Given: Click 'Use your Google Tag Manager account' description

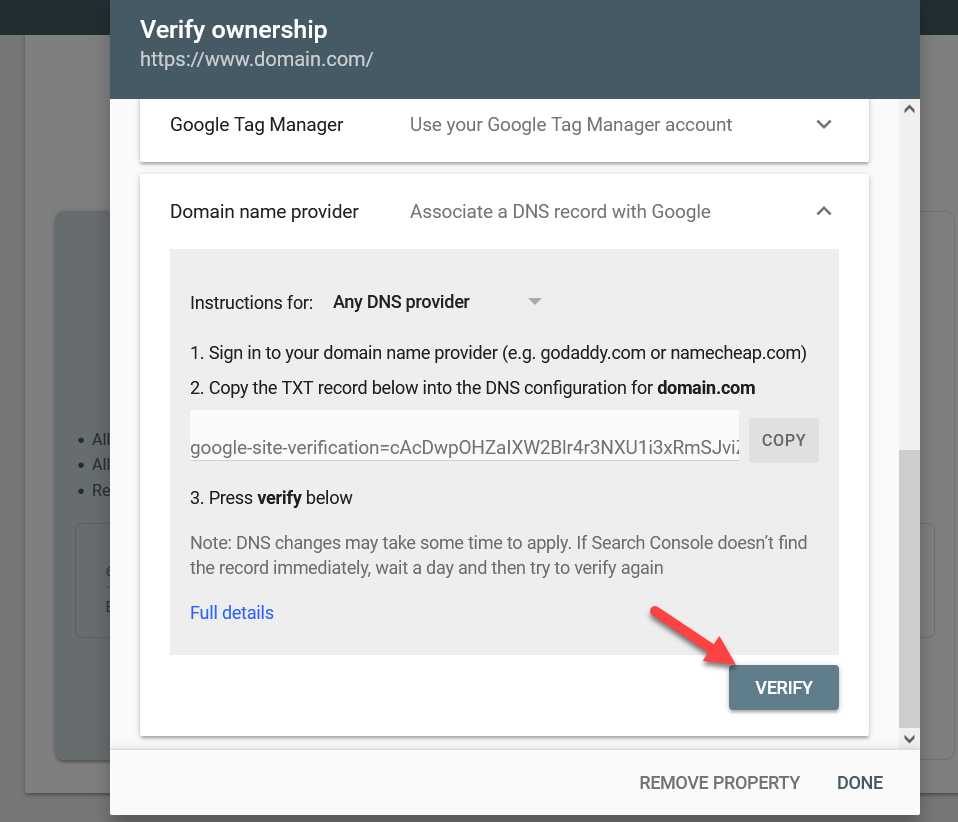Looking at the screenshot, I should 571,125.
